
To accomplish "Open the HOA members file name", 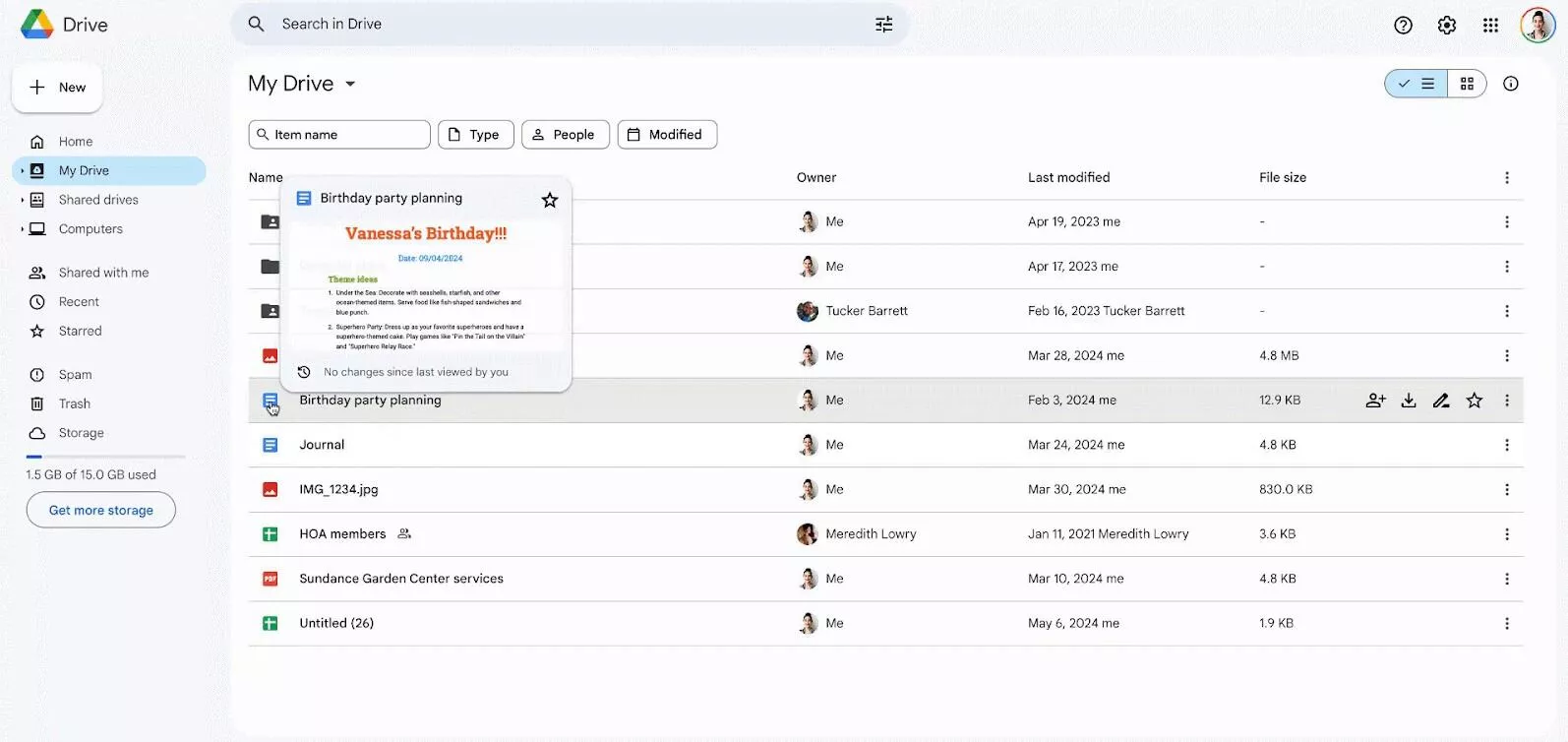I will (x=342, y=534).
